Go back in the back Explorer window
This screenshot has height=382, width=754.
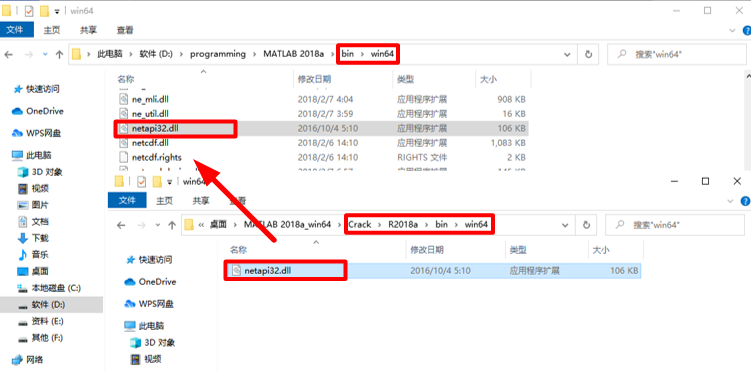point(9,54)
